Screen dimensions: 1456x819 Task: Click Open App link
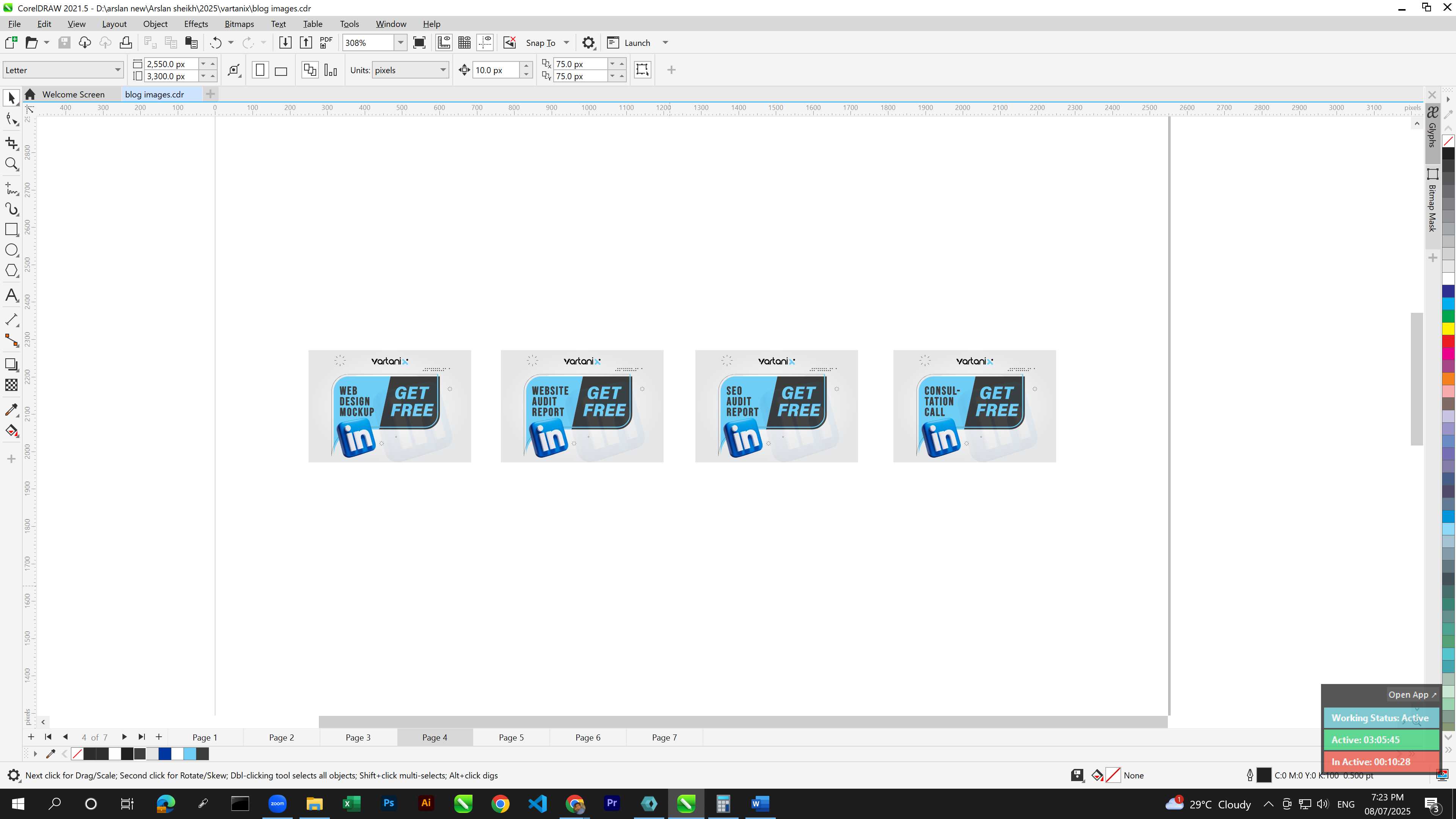click(1412, 695)
